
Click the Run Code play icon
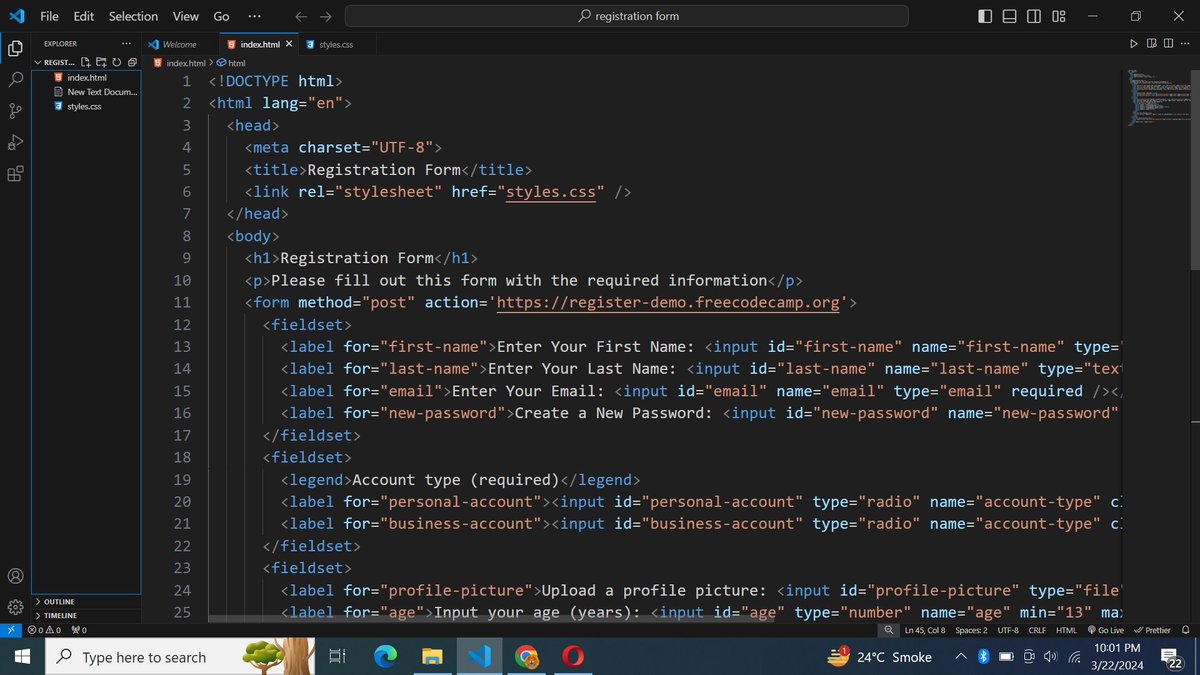pos(1133,44)
